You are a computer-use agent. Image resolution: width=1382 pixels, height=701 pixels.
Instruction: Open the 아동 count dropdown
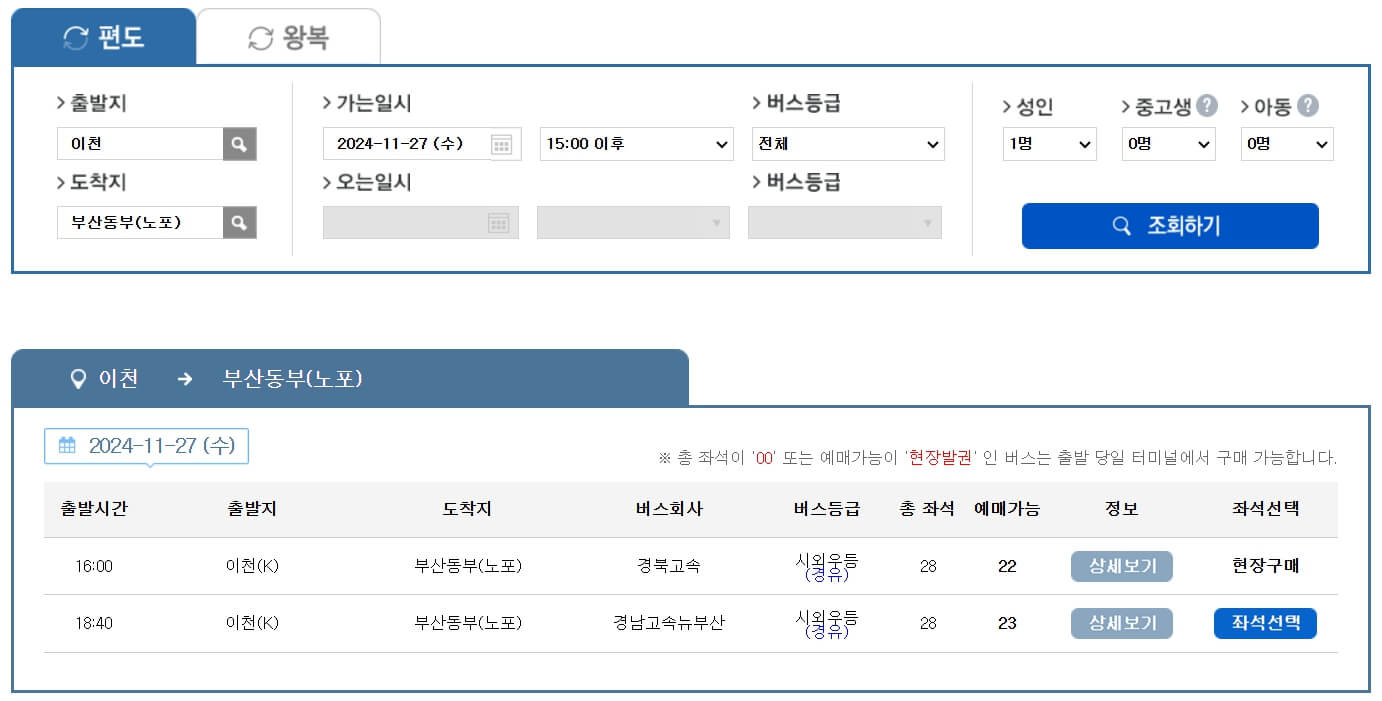pos(1287,143)
